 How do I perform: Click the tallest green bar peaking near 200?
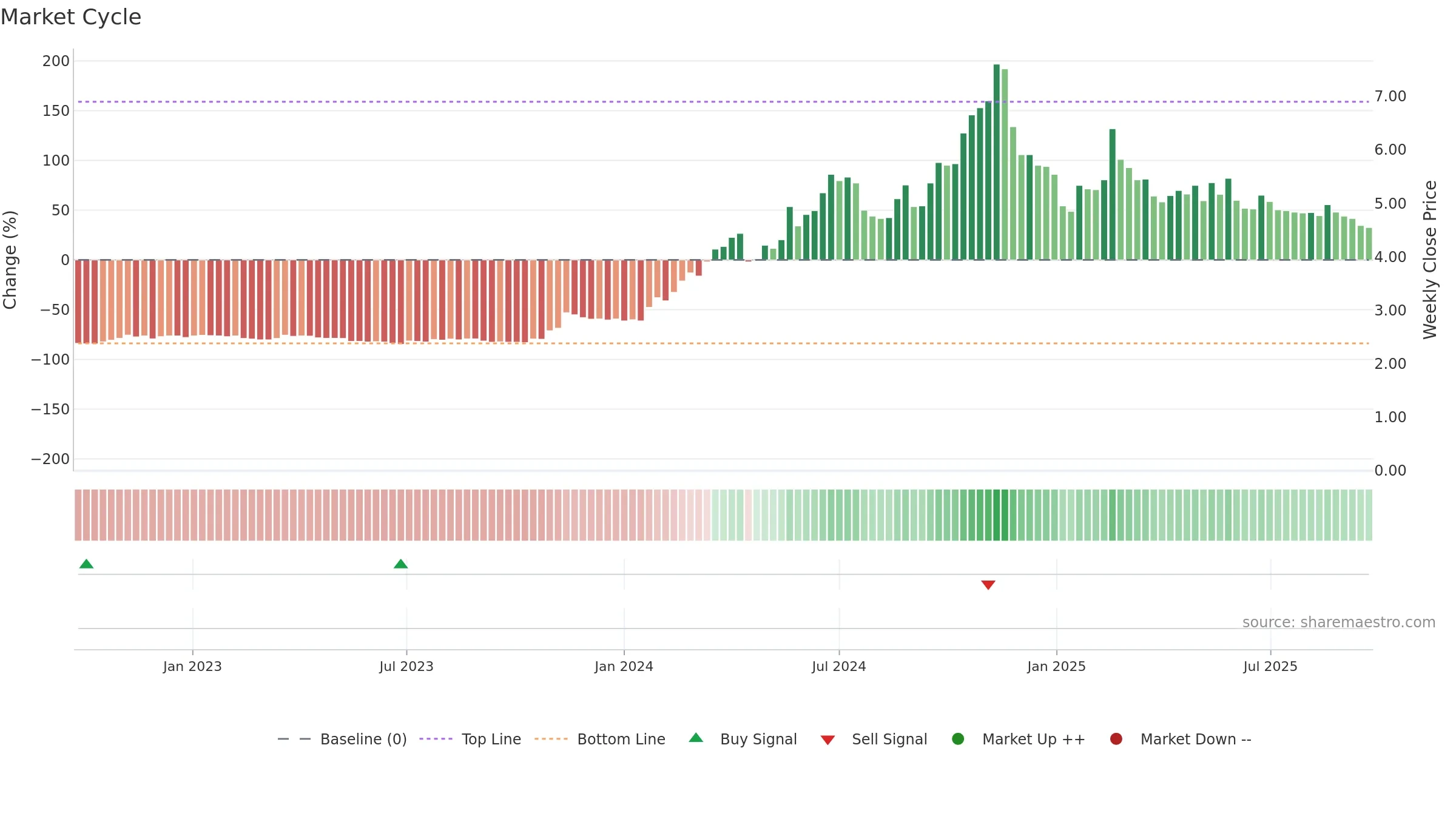996,162
